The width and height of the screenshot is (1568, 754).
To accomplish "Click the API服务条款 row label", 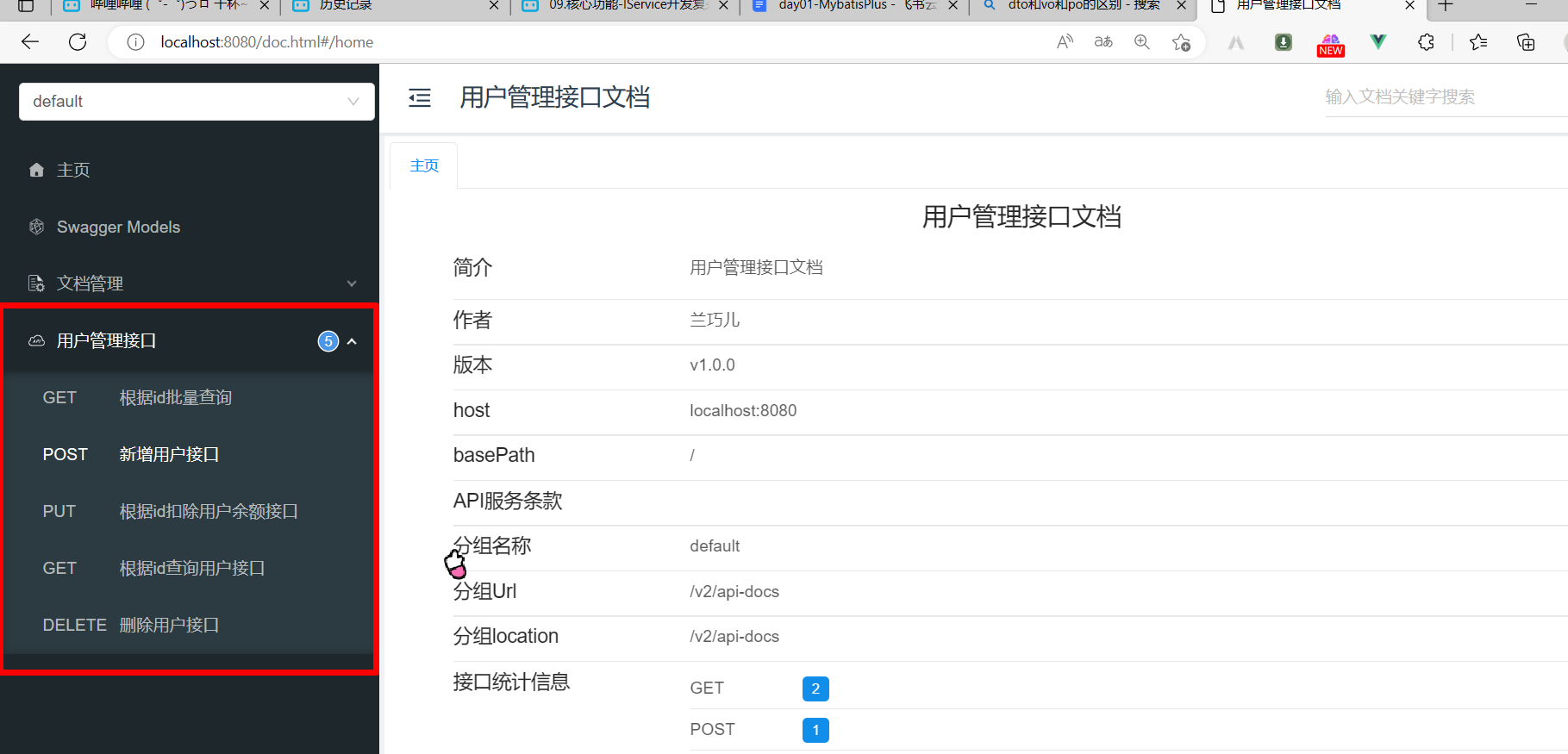I will coord(508,501).
